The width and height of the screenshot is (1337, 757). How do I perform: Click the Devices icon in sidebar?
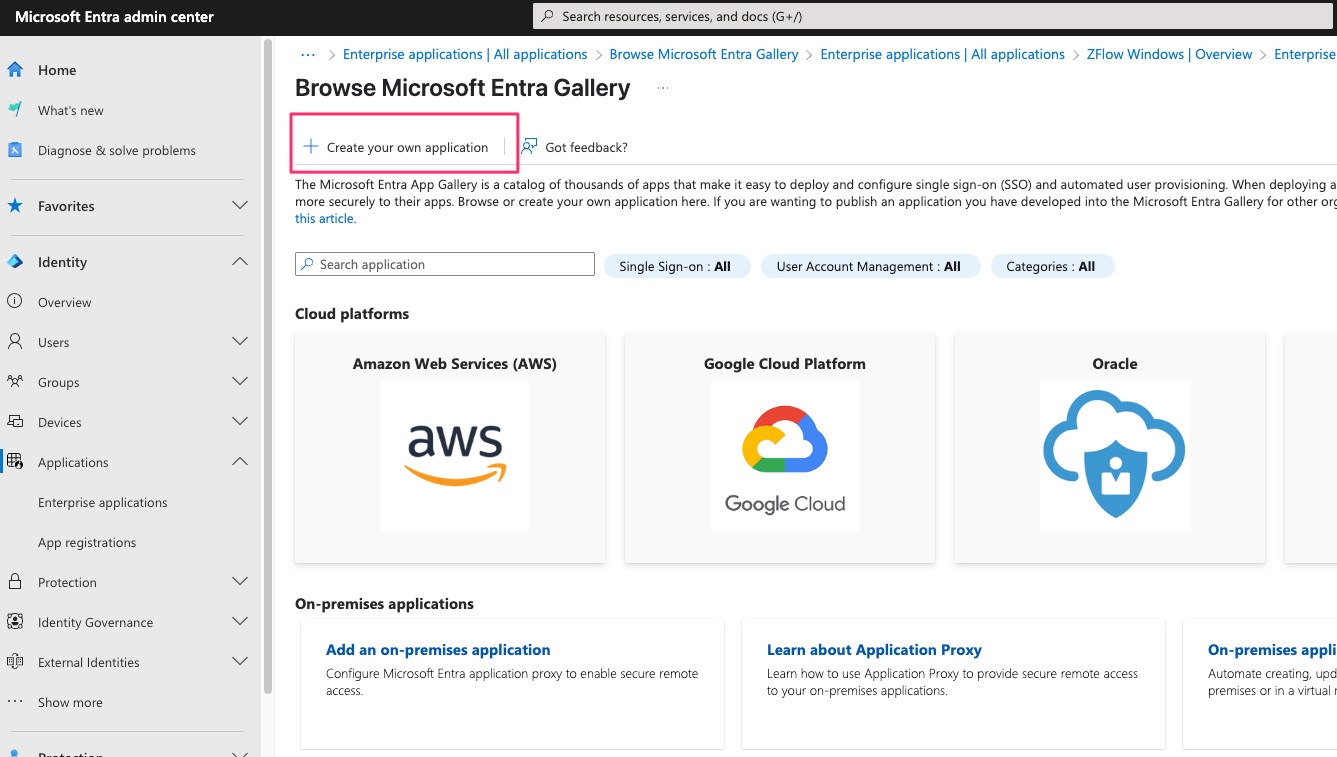[15, 422]
